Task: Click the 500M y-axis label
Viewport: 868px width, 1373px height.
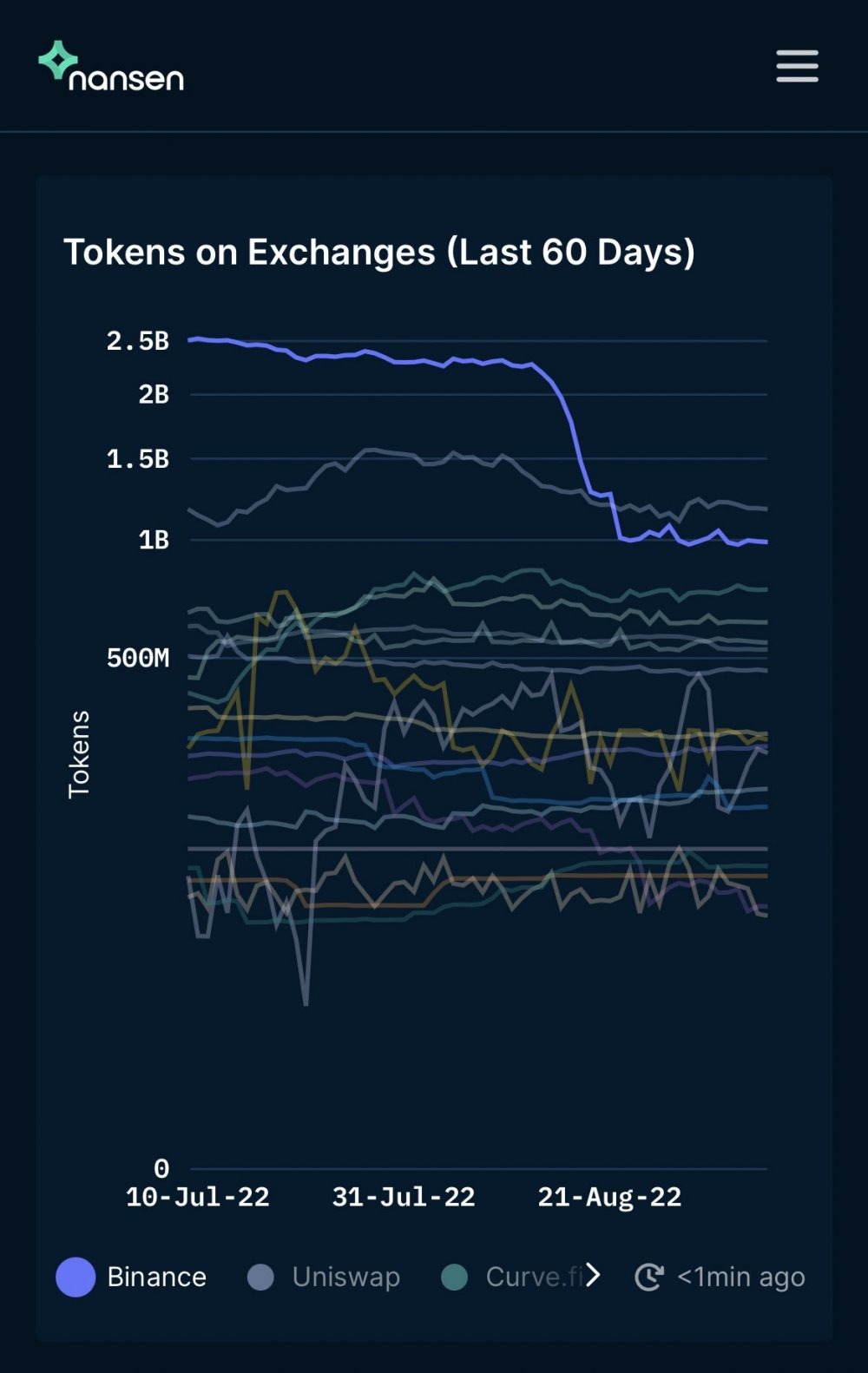Action: [x=138, y=658]
